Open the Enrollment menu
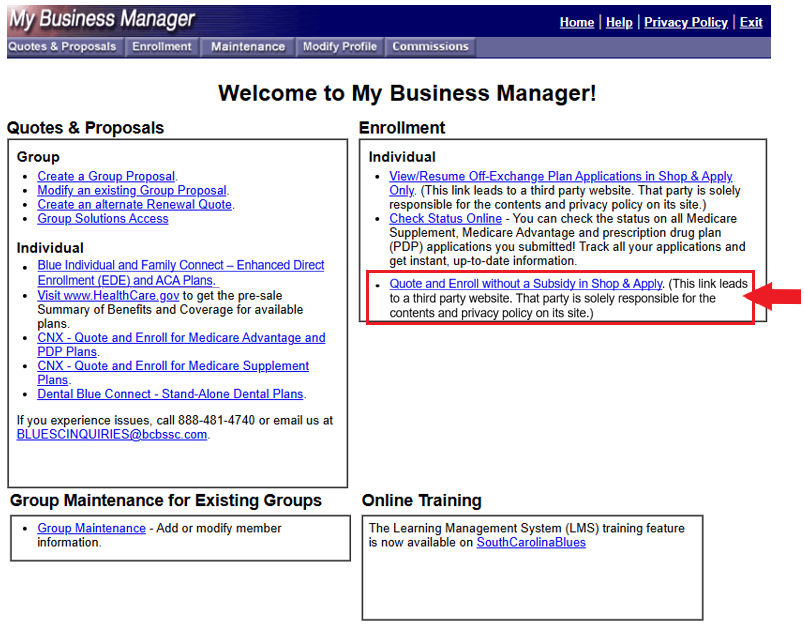This screenshot has width=804, height=626. pos(161,46)
